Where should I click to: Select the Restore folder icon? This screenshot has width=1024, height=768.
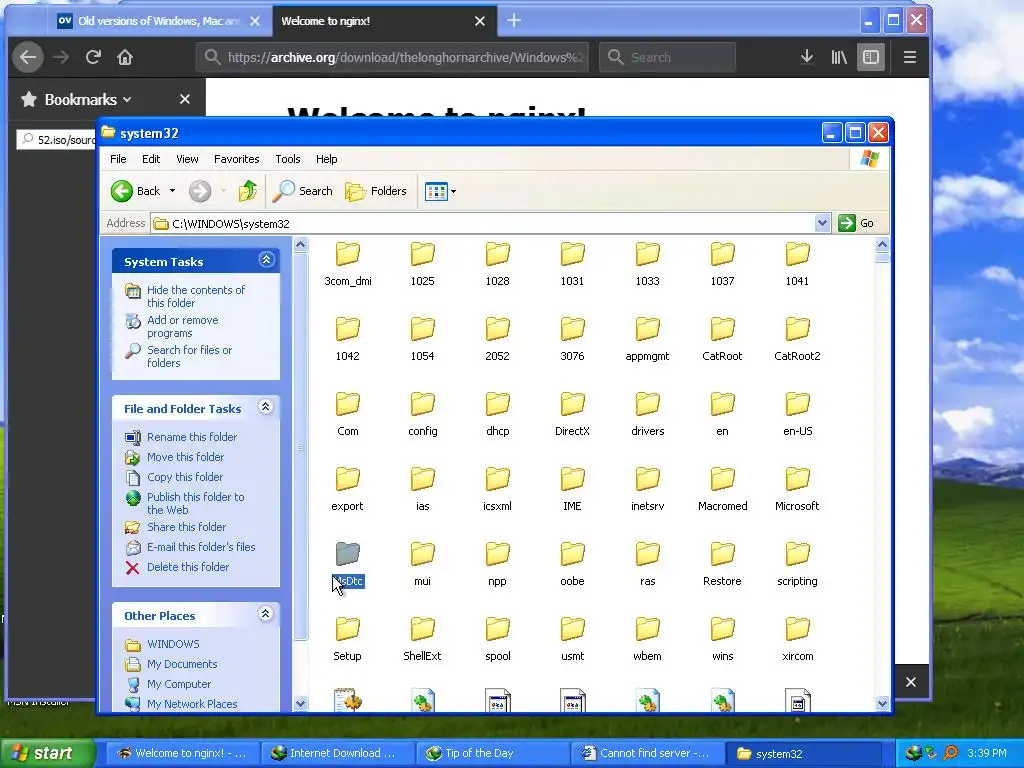pyautogui.click(x=722, y=554)
